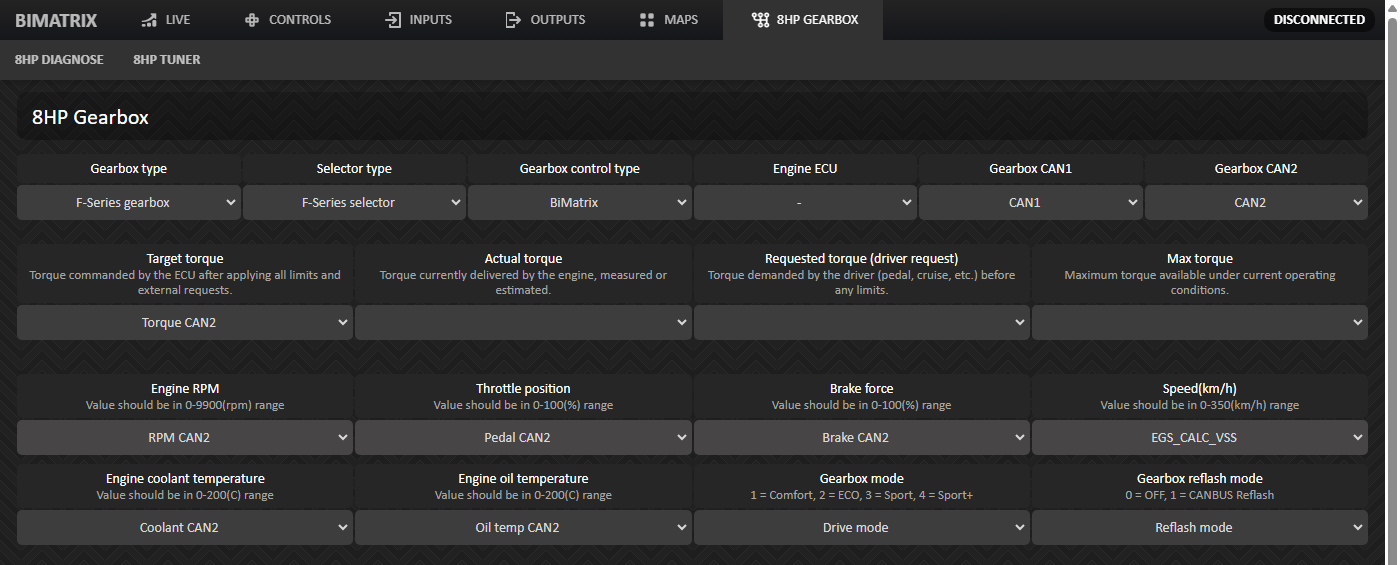1400x565 pixels.
Task: Open the empty Actual torque dropdown
Action: tap(523, 323)
